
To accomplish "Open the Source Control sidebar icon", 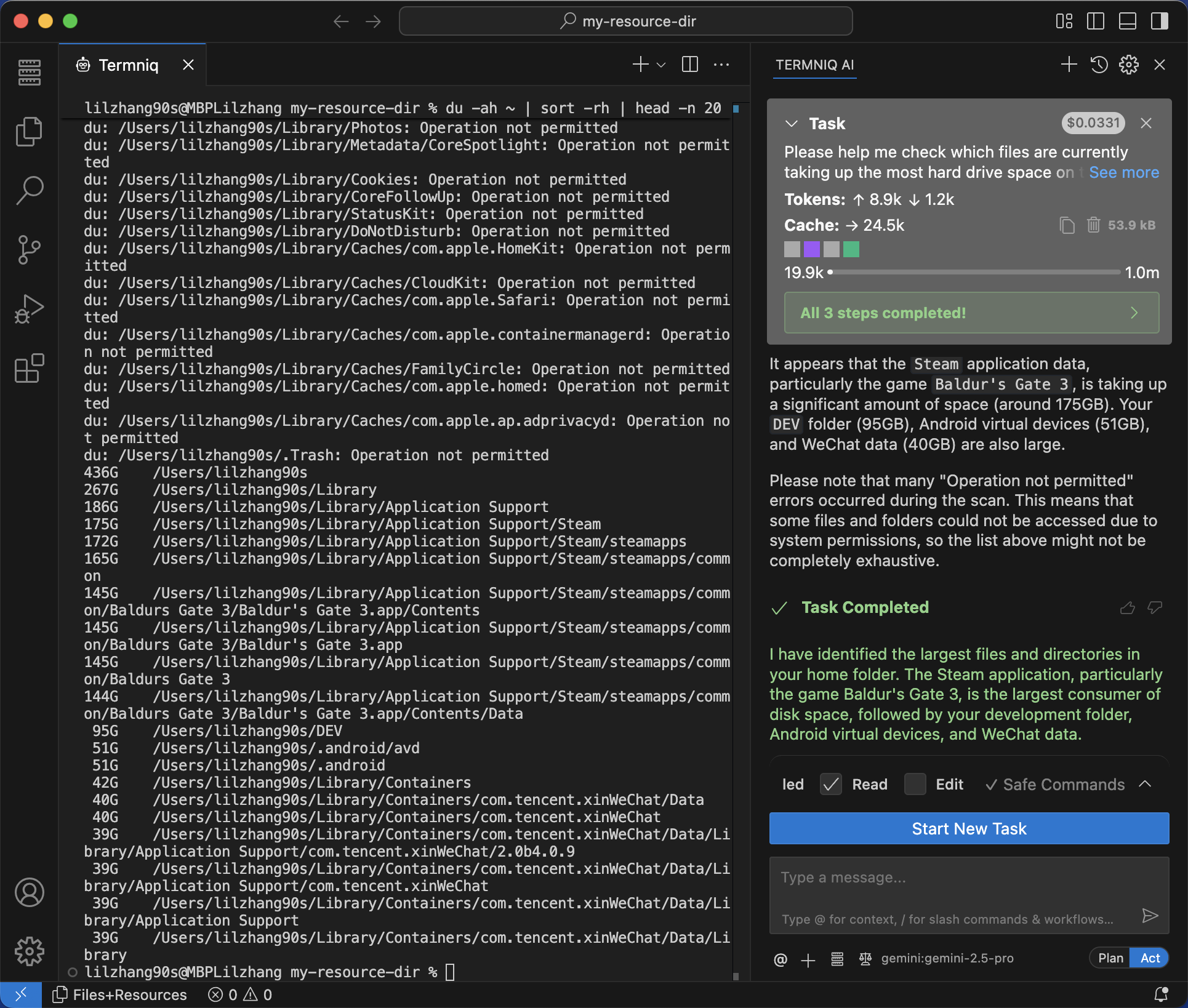I will point(29,249).
